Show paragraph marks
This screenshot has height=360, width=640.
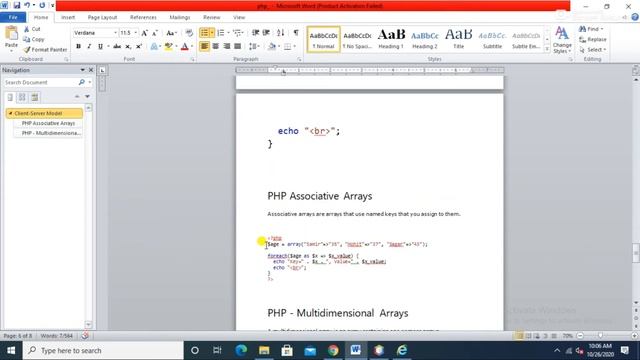click(x=296, y=33)
